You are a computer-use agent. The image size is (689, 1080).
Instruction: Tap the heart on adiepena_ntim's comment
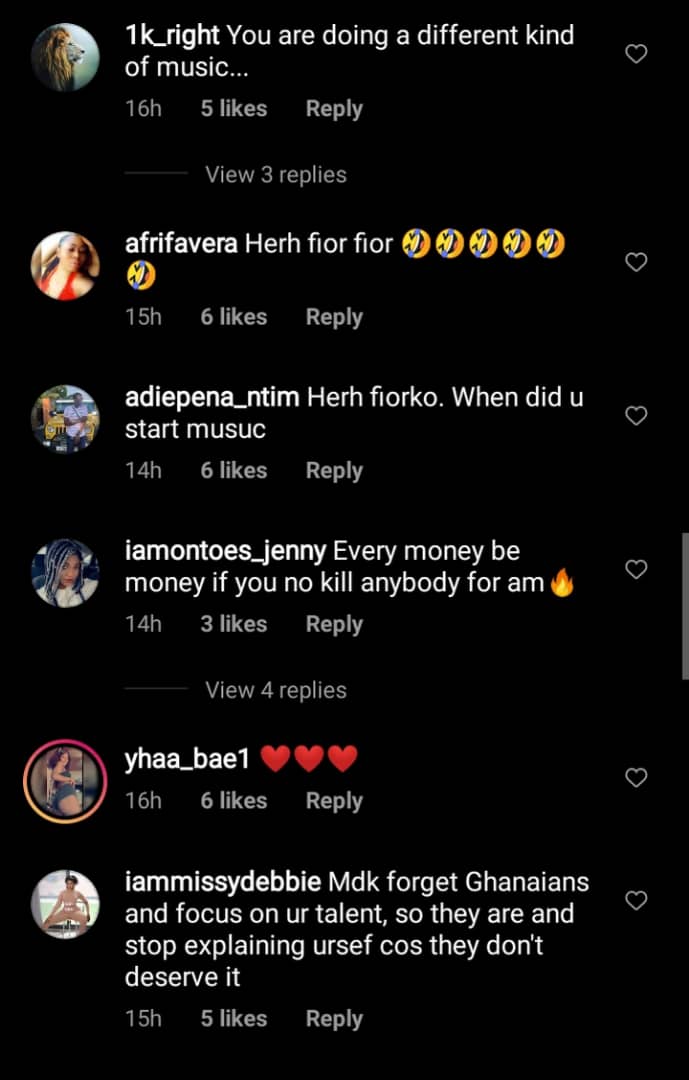point(636,415)
